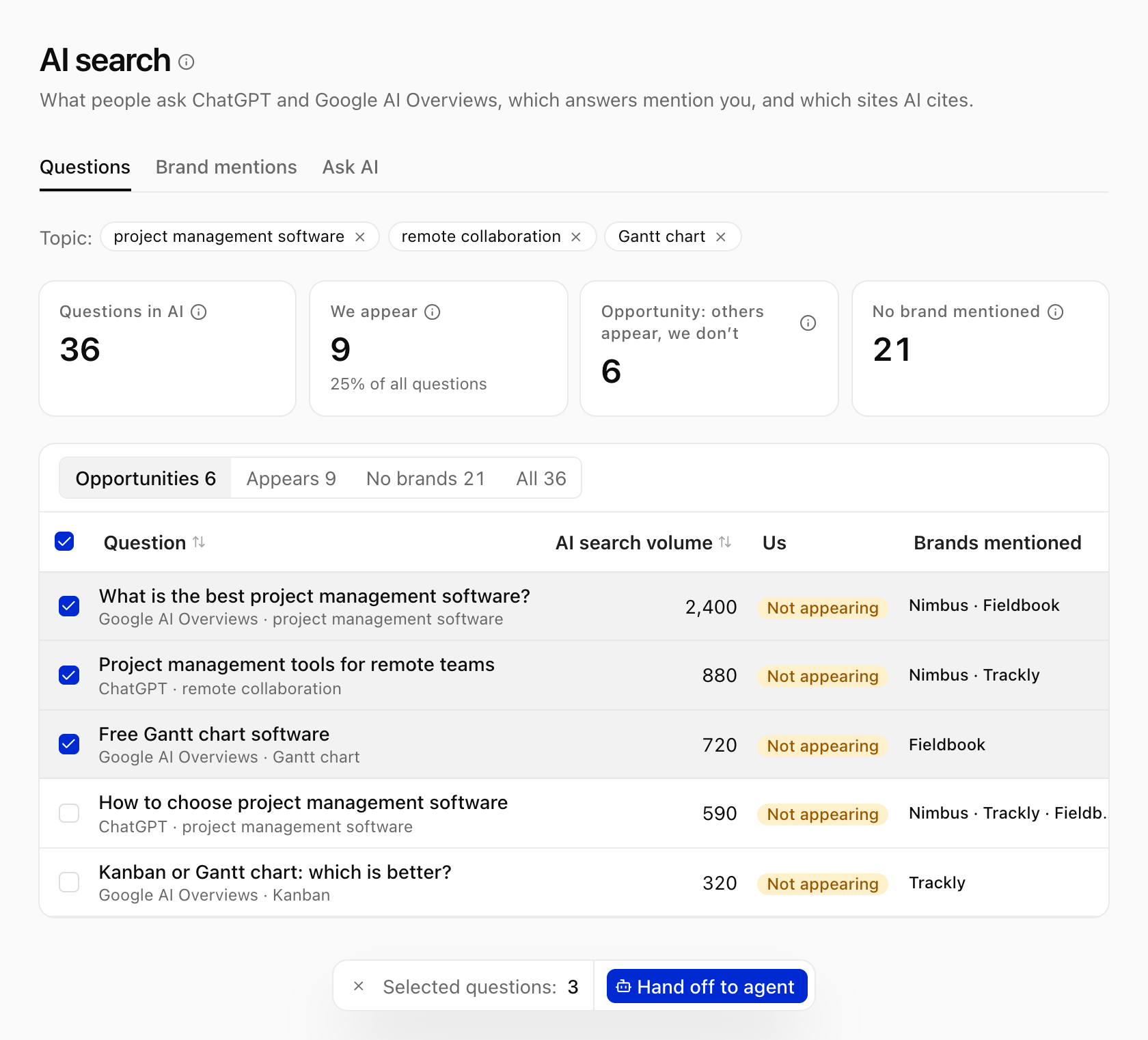
Task: Sort by Question column arrows icon
Action: tap(199, 543)
